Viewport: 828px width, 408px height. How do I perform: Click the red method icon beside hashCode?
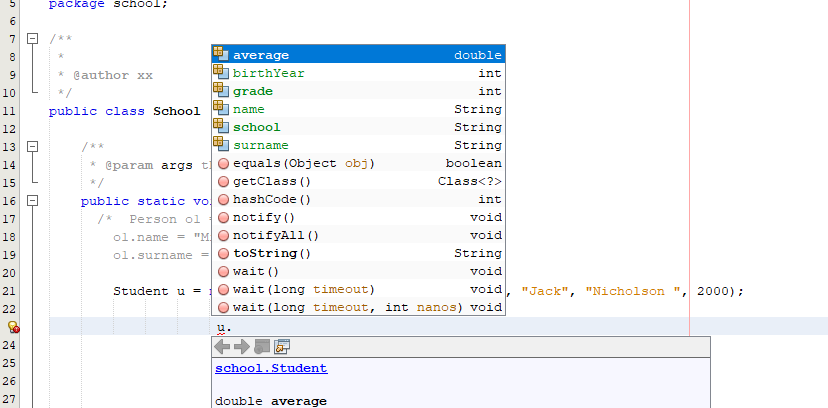223,200
